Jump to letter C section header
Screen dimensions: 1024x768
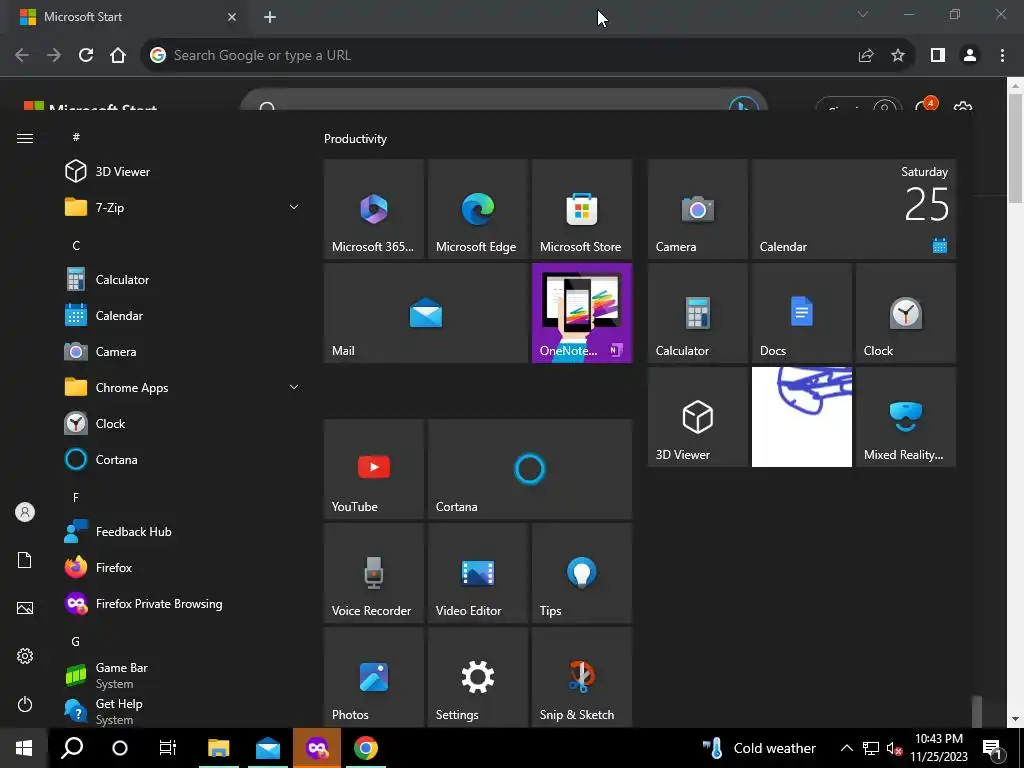coord(76,246)
